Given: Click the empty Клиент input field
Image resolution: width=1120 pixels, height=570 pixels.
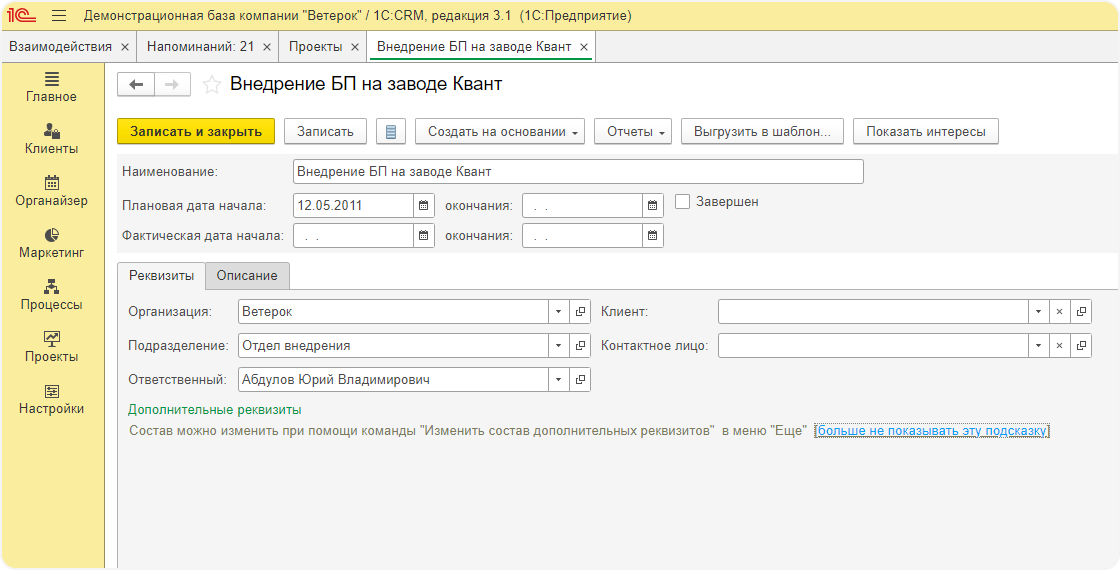Looking at the screenshot, I should coord(873,311).
